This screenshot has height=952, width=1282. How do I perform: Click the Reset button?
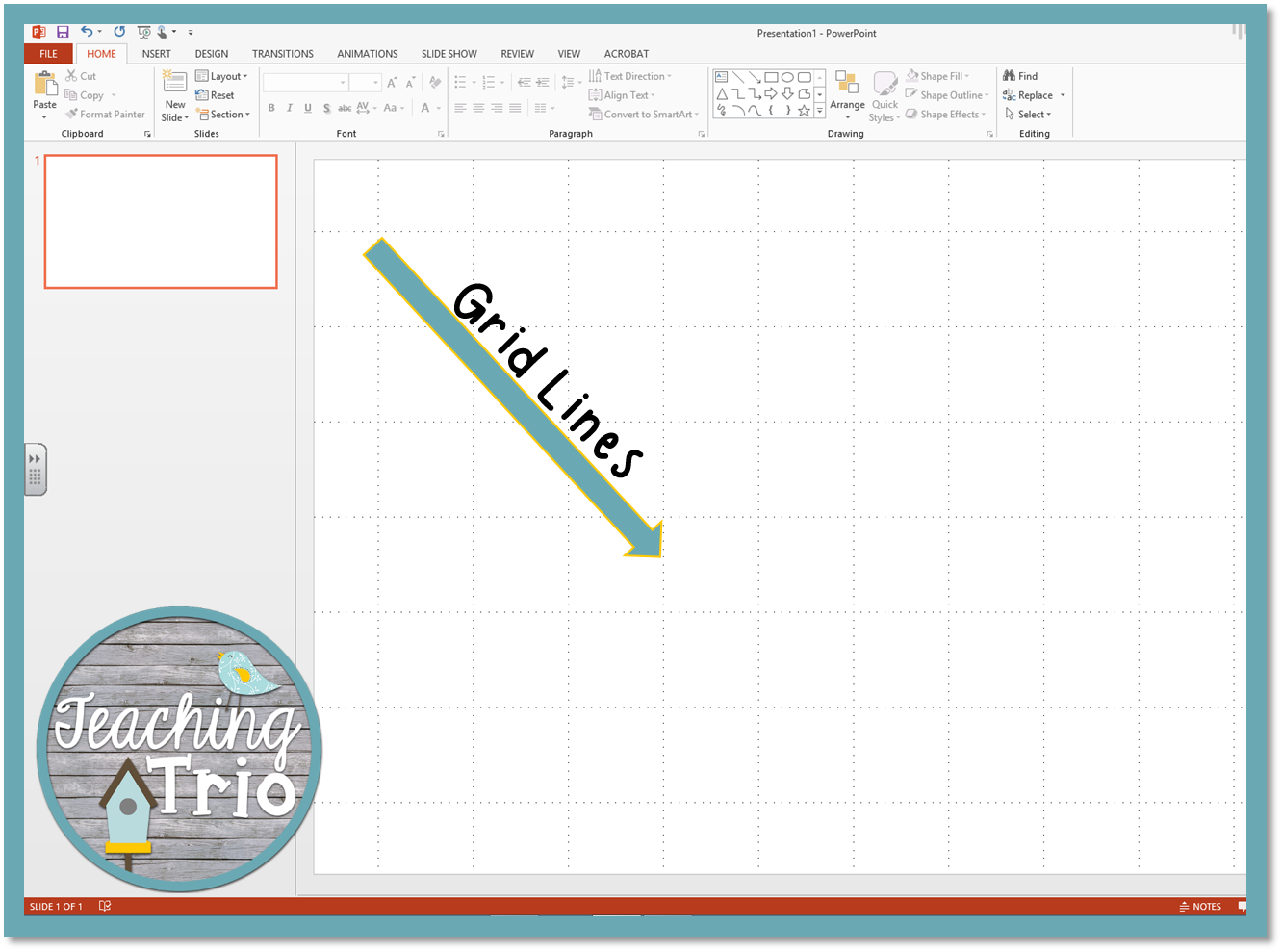(x=218, y=94)
